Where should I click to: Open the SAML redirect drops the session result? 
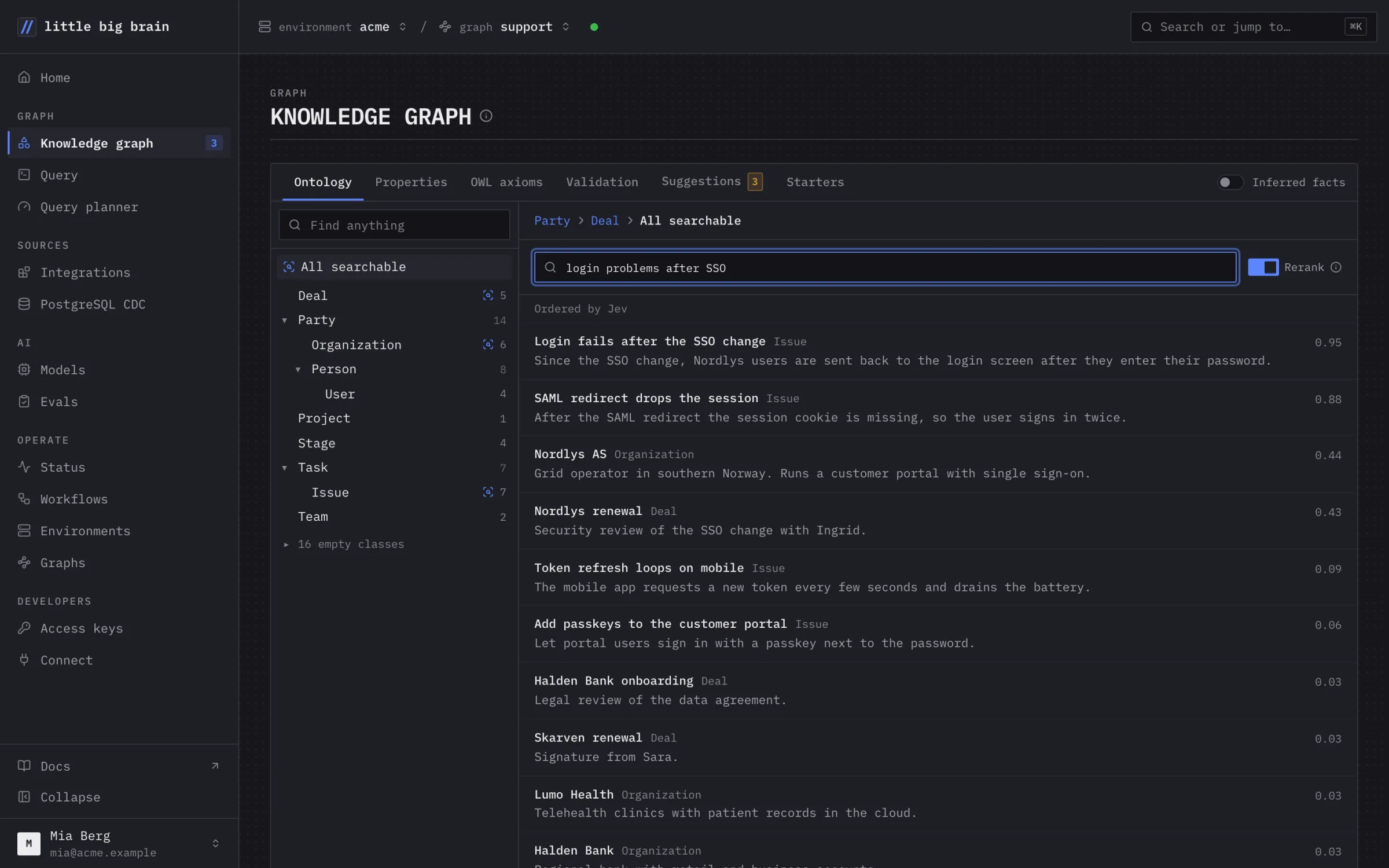click(x=938, y=407)
